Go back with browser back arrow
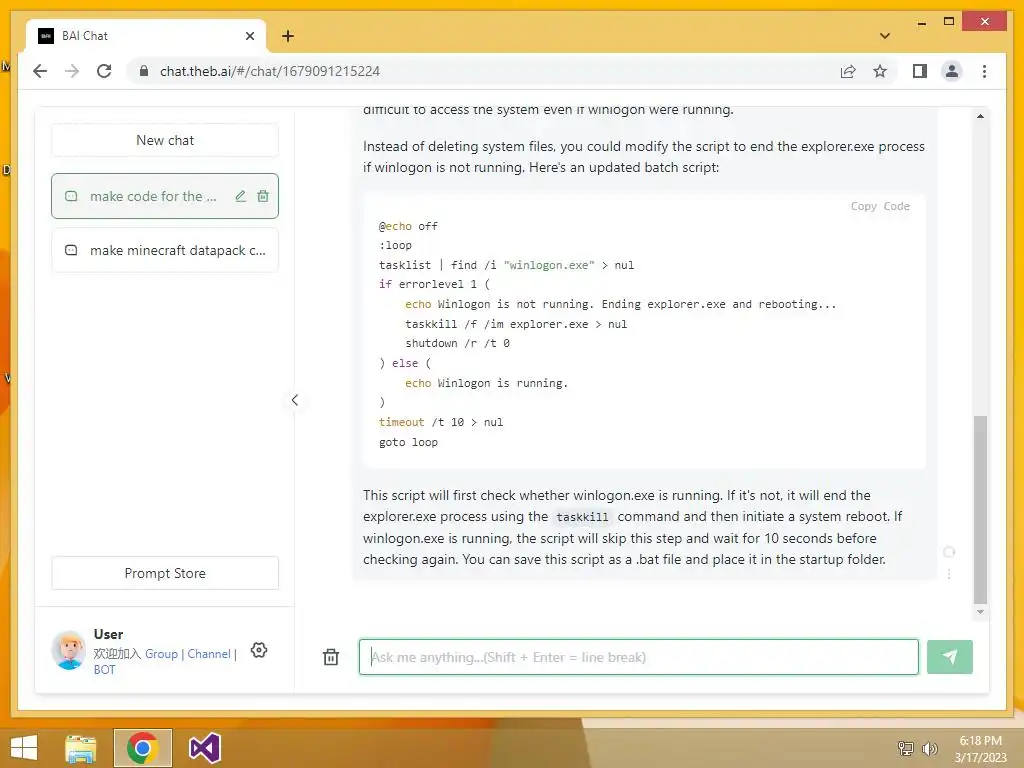Screen dimensions: 1024x768 40,71
